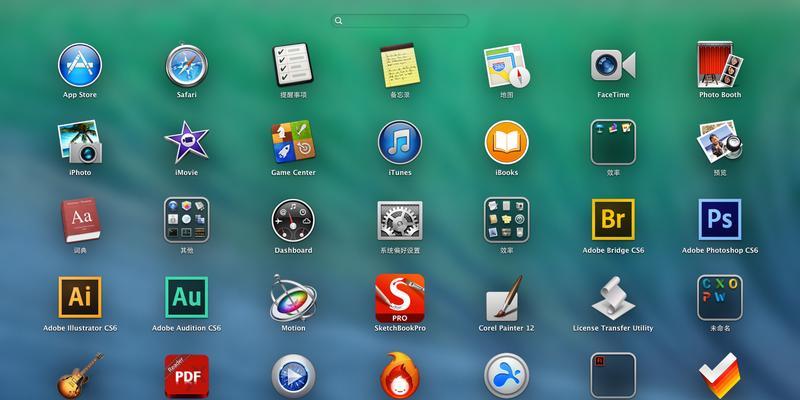Expand the 其他 app folder
Viewport: 800px width, 400px height.
[x=186, y=219]
